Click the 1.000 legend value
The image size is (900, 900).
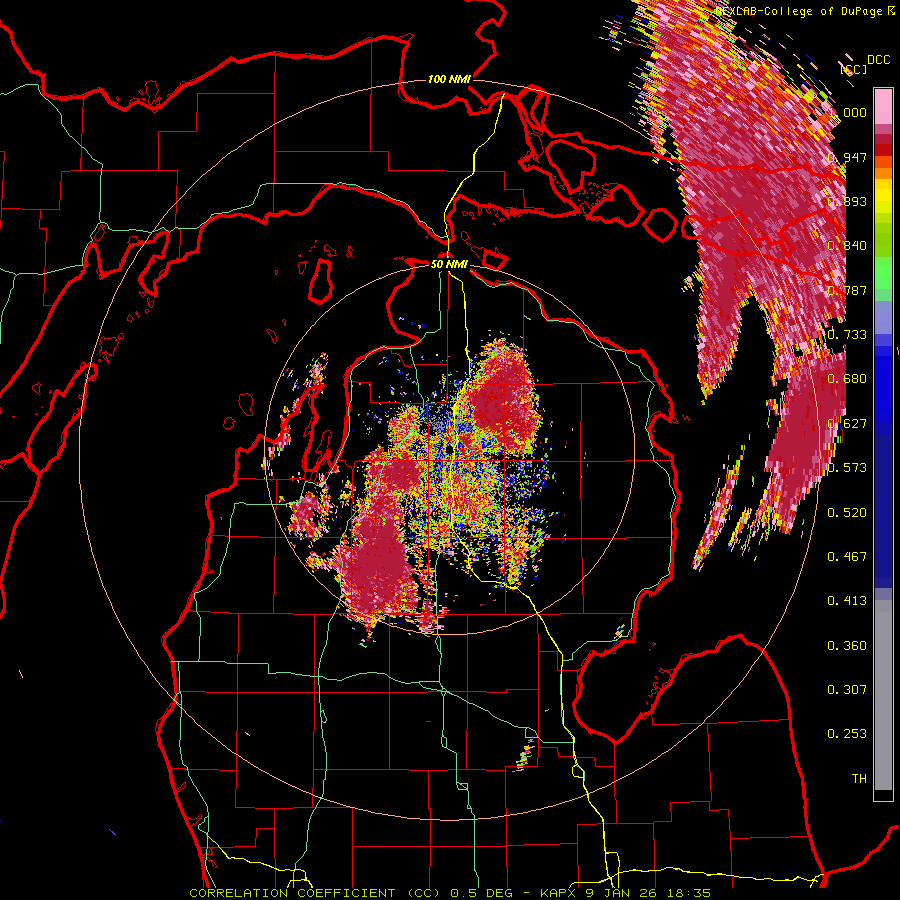pos(848,112)
